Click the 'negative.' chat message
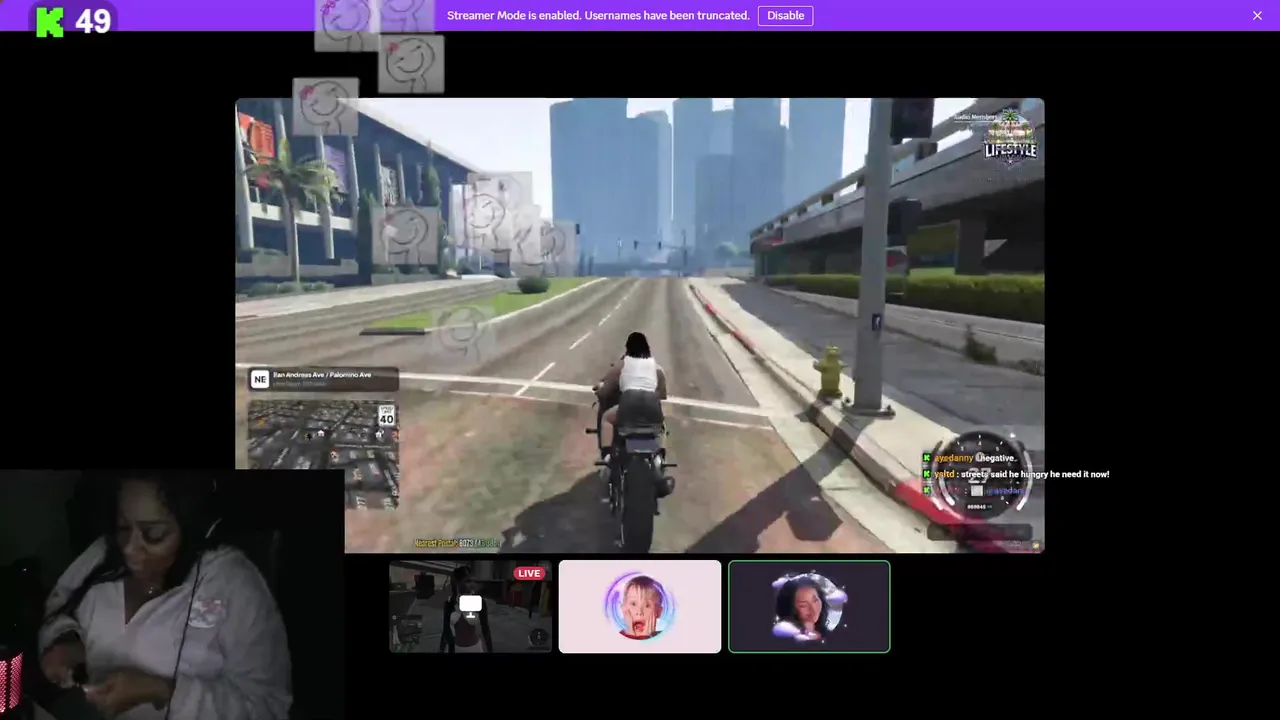 [969, 458]
